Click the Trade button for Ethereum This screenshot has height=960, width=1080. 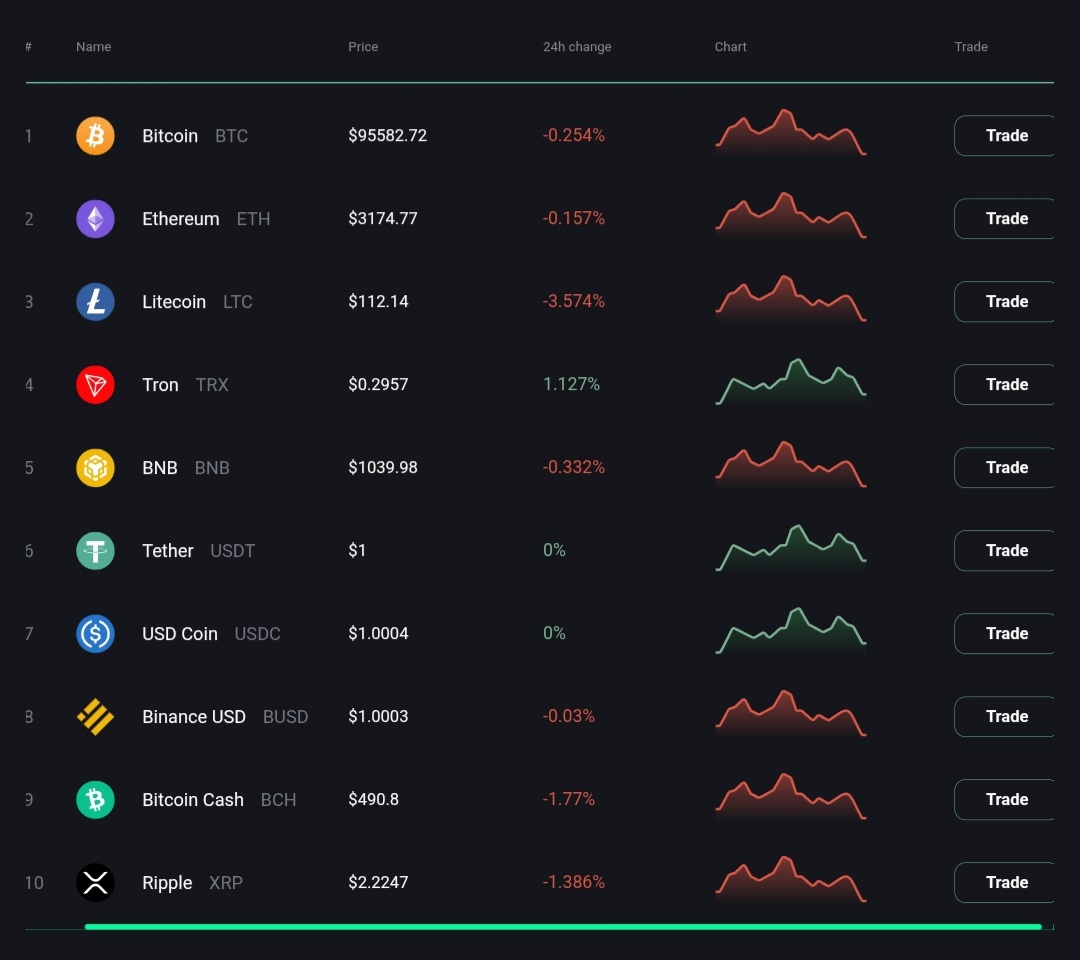coord(1004,219)
